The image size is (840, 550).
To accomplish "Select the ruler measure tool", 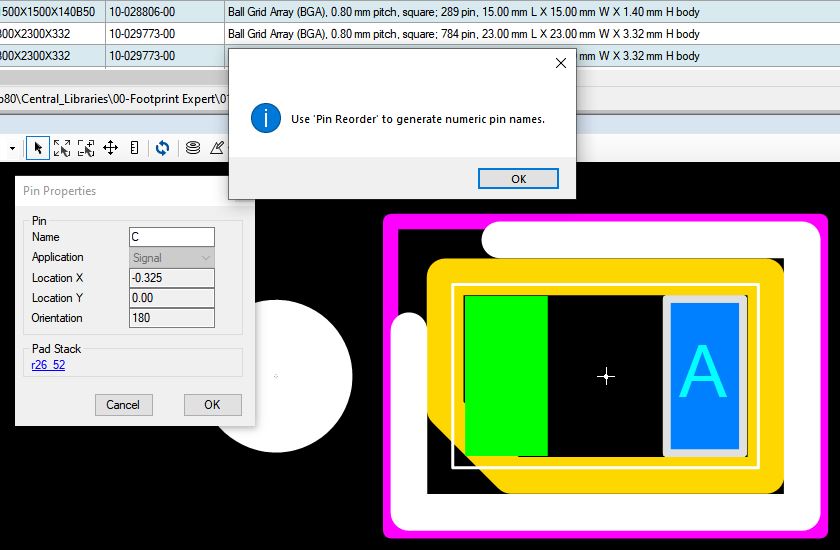I will (x=134, y=148).
